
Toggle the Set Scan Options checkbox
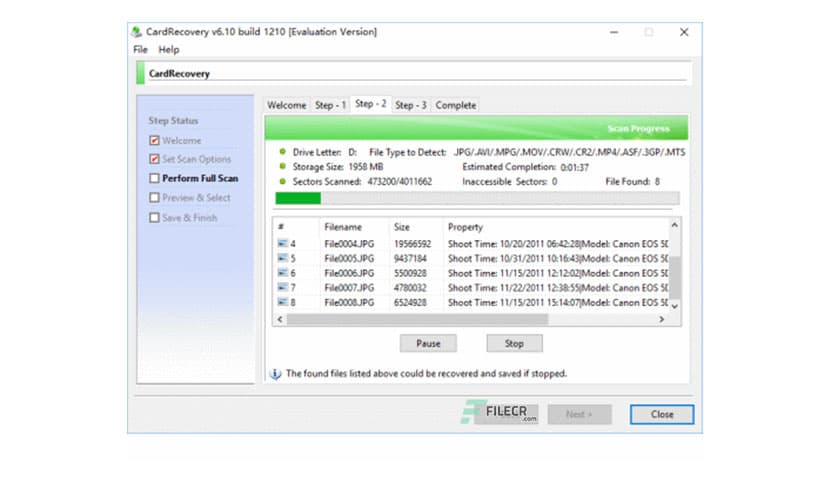tap(154, 159)
